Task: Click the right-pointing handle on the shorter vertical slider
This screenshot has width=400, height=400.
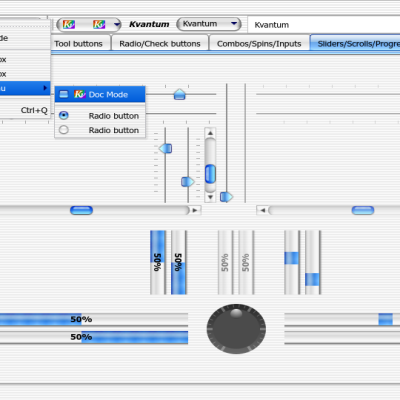Action: pos(188,182)
